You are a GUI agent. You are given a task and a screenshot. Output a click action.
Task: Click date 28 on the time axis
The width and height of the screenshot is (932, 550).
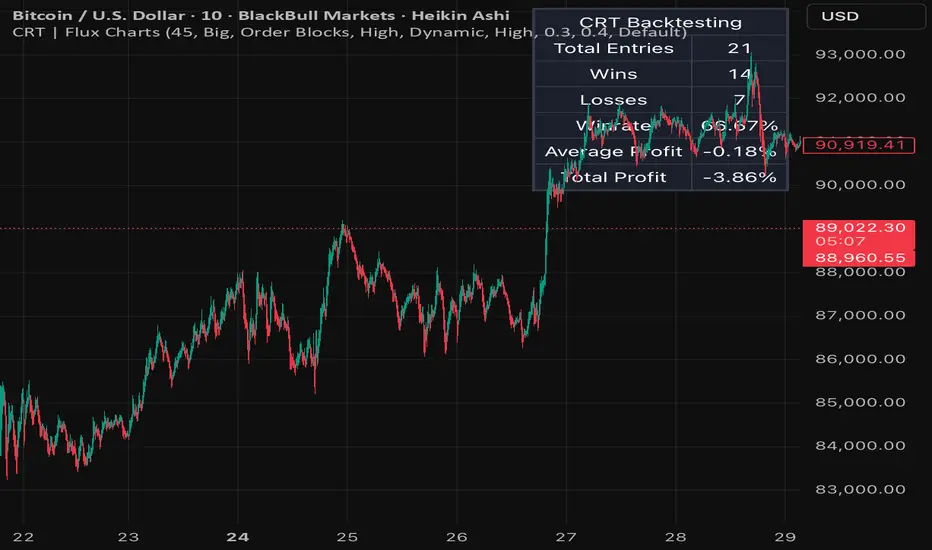[675, 537]
